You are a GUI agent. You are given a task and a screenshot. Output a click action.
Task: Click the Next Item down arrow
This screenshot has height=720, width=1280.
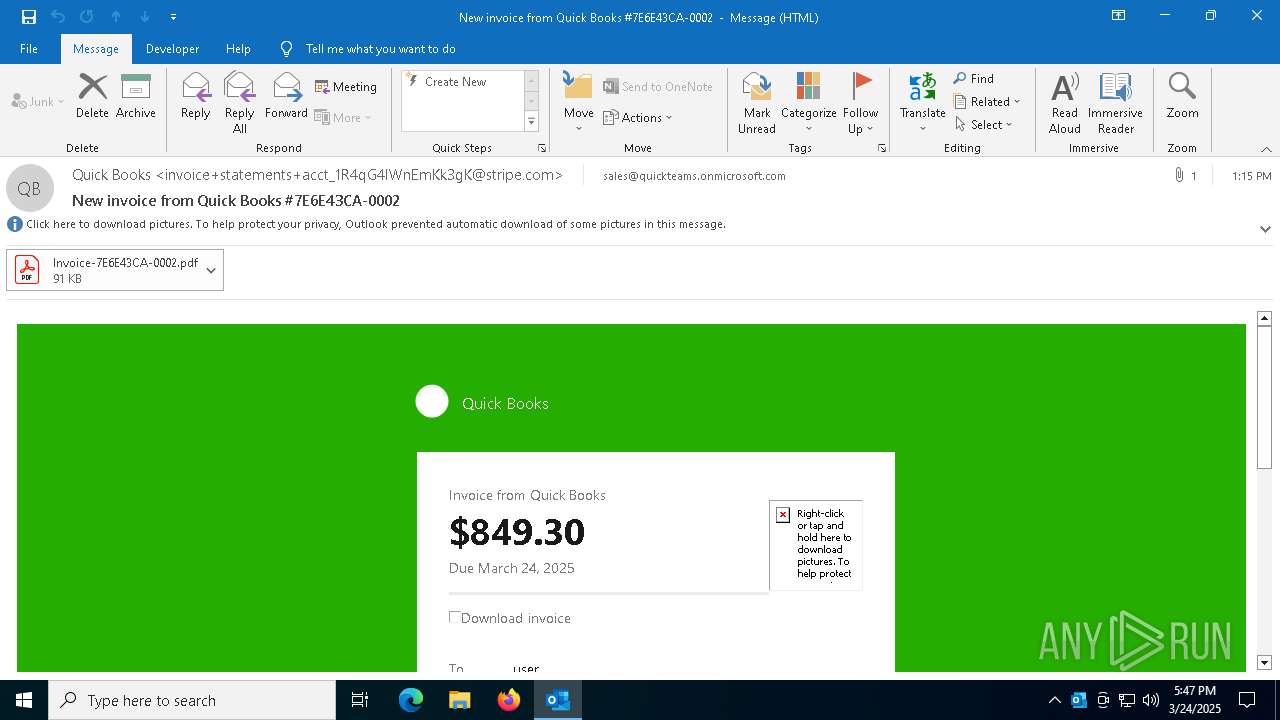(x=145, y=17)
